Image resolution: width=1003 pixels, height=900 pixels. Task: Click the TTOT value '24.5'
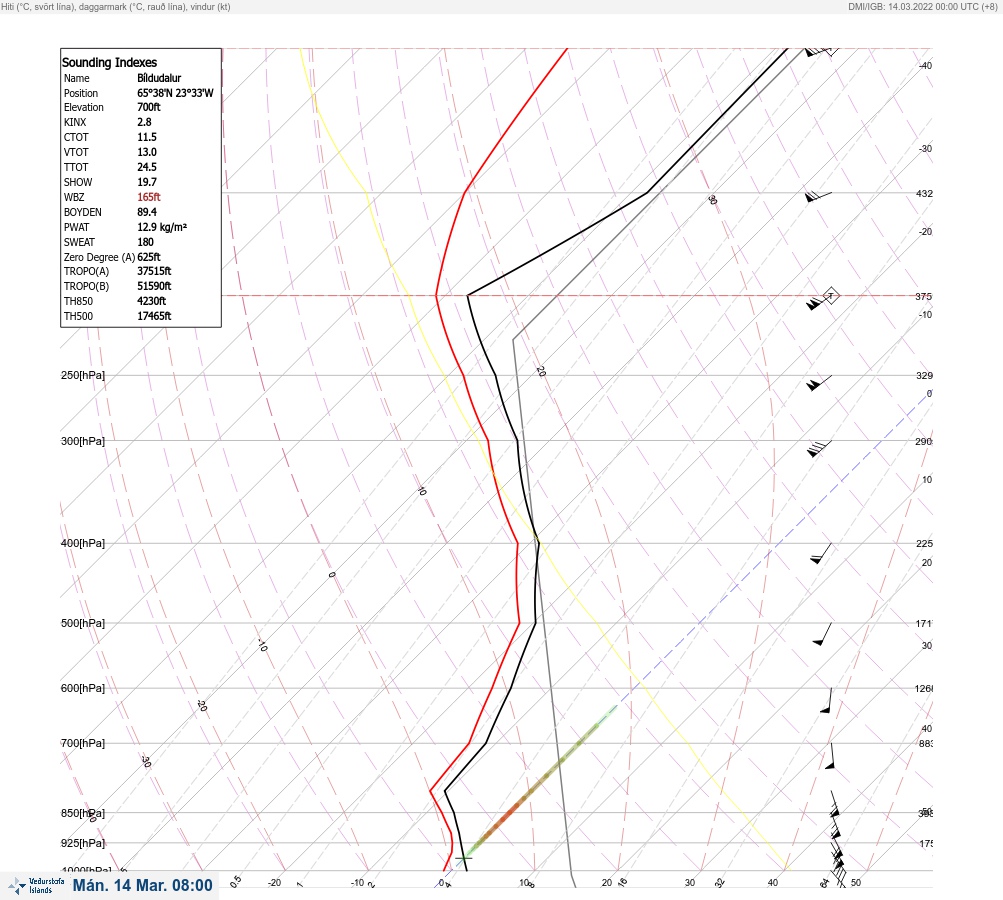tap(147, 167)
